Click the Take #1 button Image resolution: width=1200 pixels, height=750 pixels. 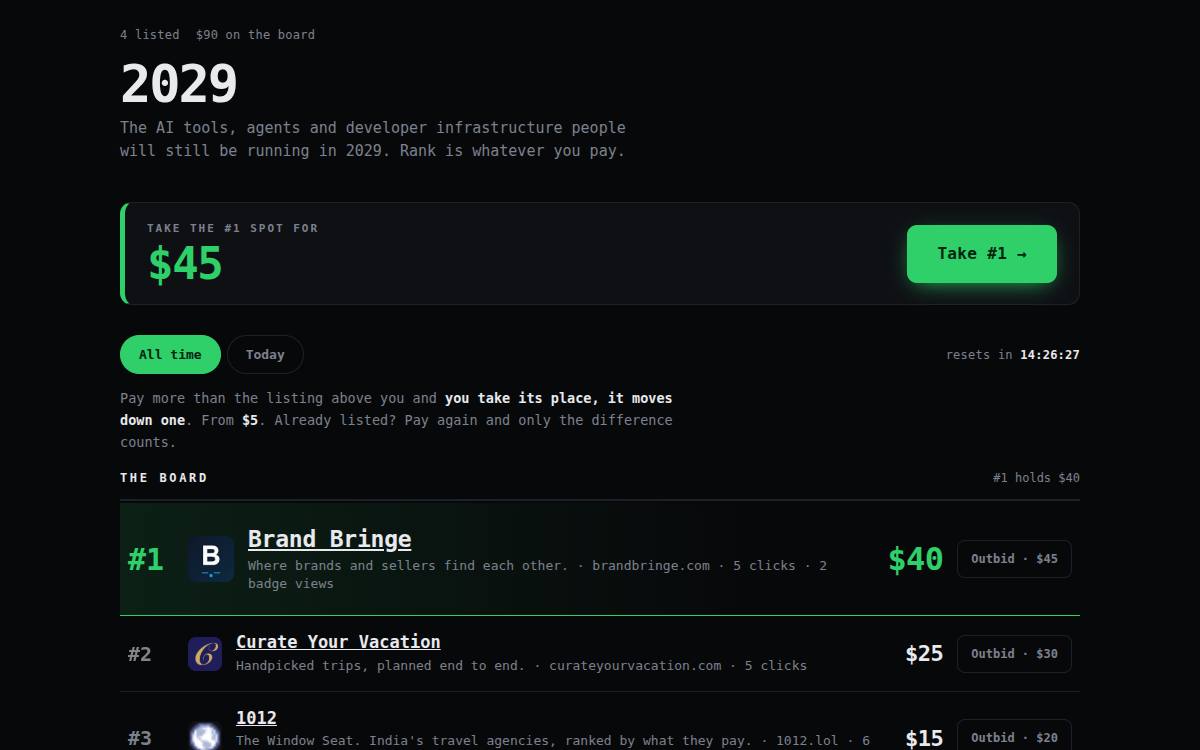tap(982, 254)
